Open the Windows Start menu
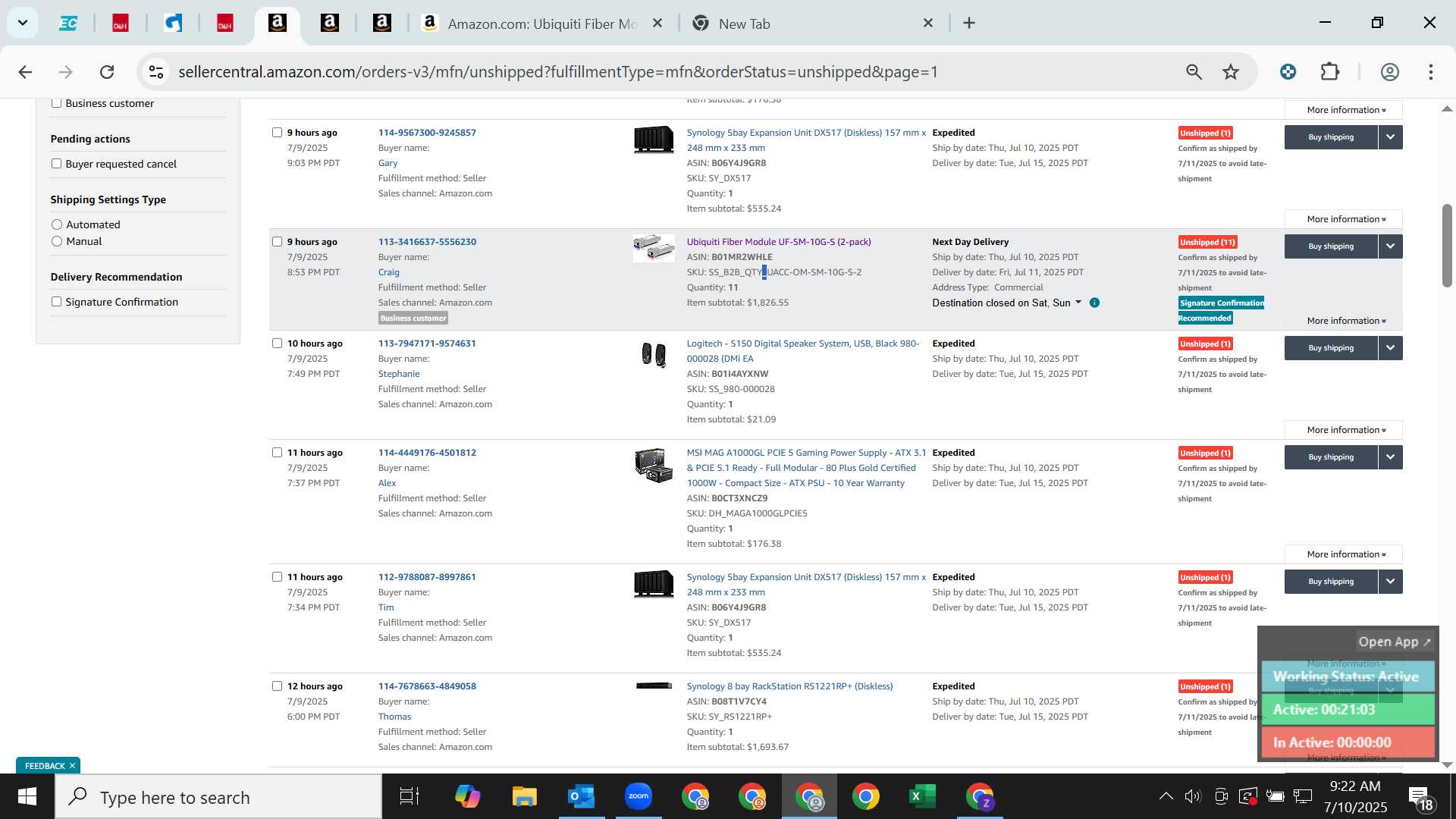The height and width of the screenshot is (819, 1456). click(x=27, y=796)
